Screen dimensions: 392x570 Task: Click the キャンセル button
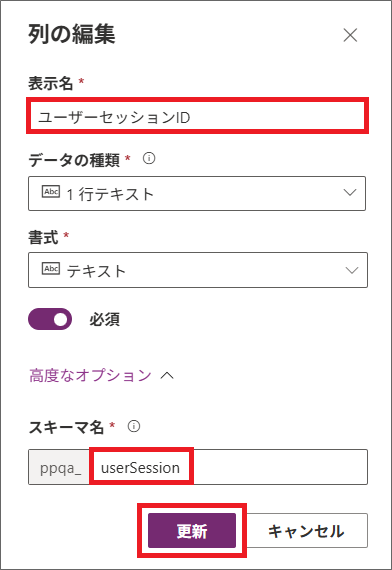tap(306, 531)
